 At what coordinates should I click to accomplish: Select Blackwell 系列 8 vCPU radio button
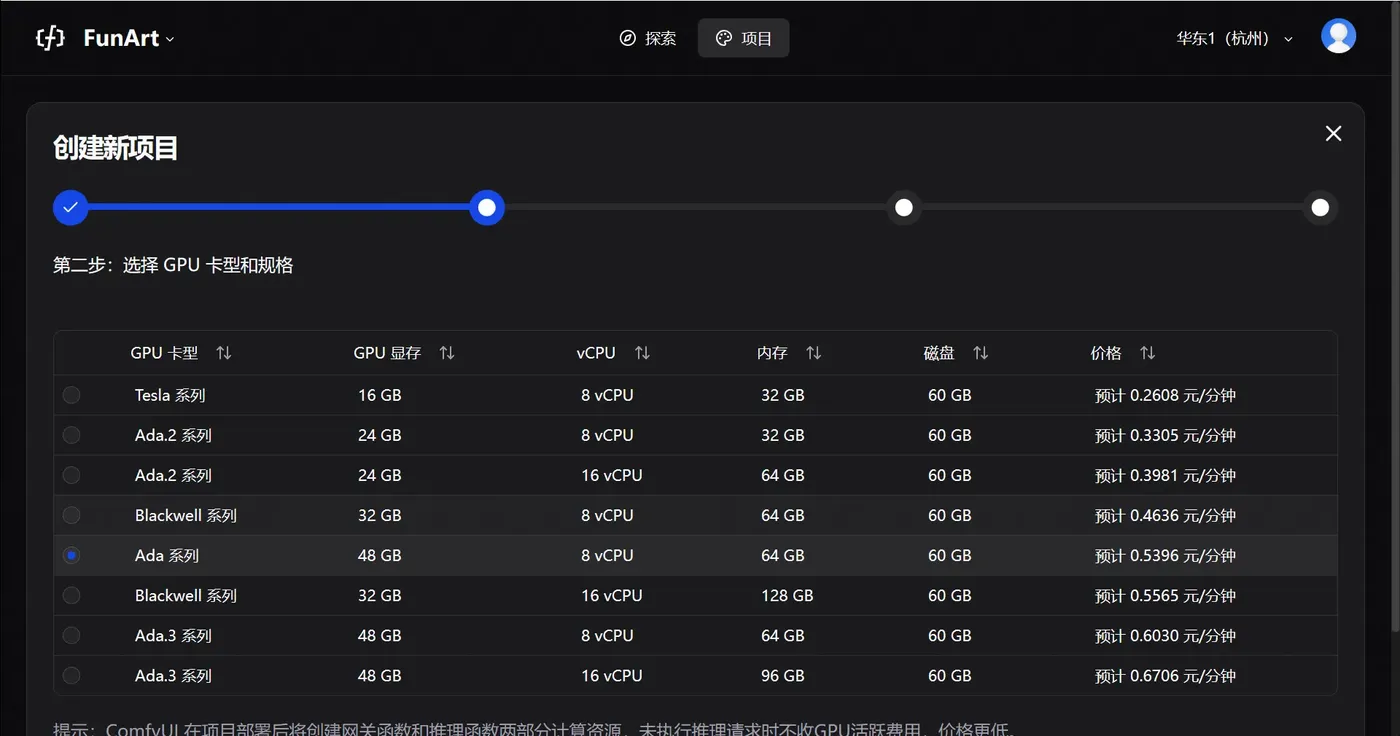[71, 515]
